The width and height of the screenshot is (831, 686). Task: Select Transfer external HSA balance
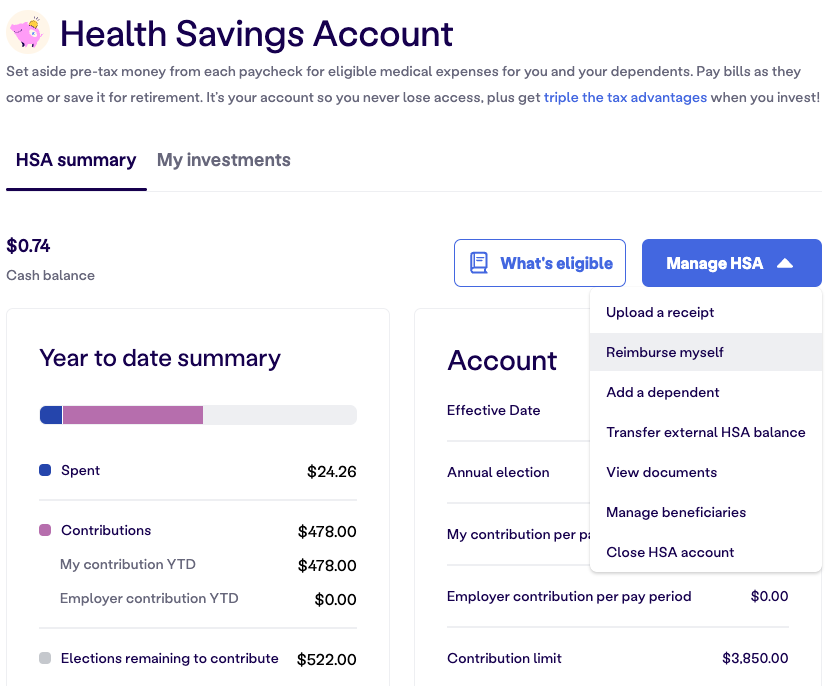pos(705,432)
